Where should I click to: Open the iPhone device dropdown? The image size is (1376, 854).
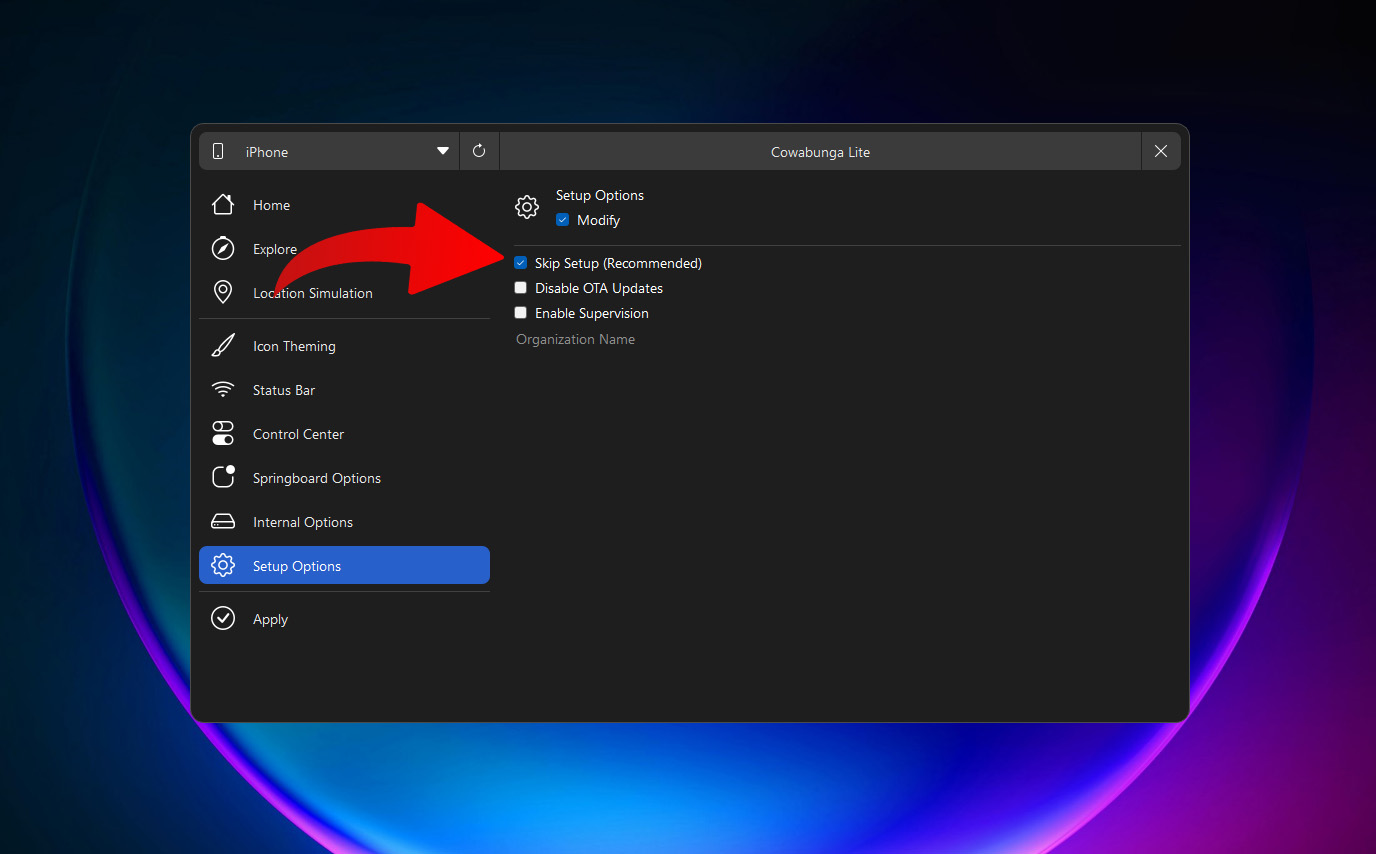tap(329, 151)
